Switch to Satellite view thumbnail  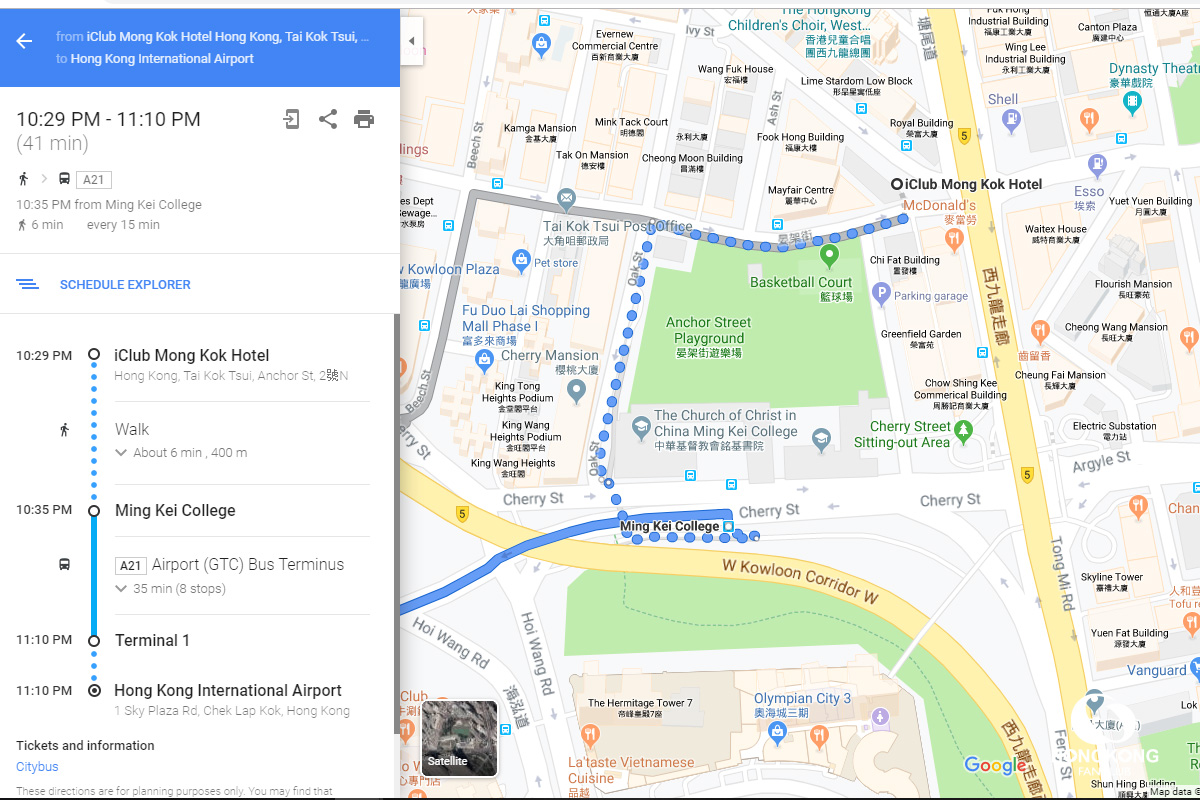tap(459, 738)
